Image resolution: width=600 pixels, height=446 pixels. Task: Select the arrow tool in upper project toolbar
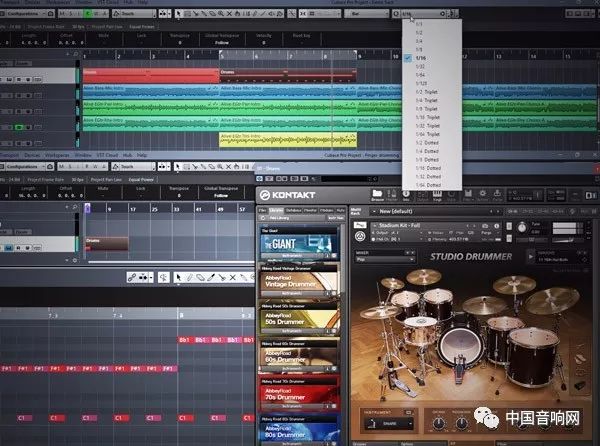tap(179, 14)
